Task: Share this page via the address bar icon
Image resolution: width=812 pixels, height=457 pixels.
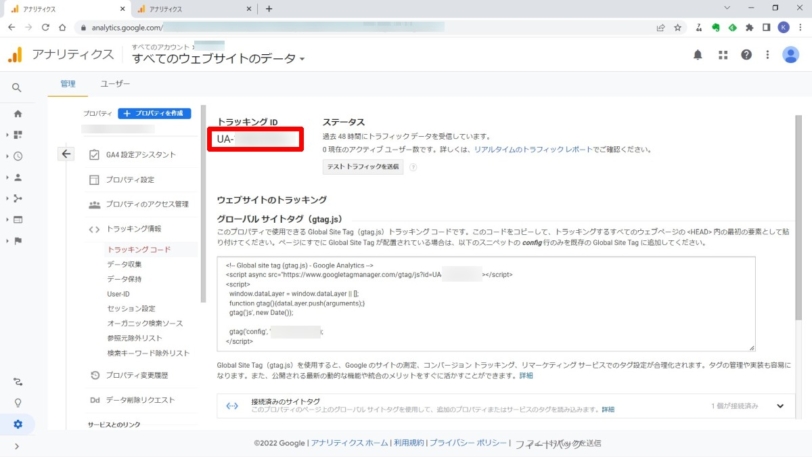Action: pos(660,27)
